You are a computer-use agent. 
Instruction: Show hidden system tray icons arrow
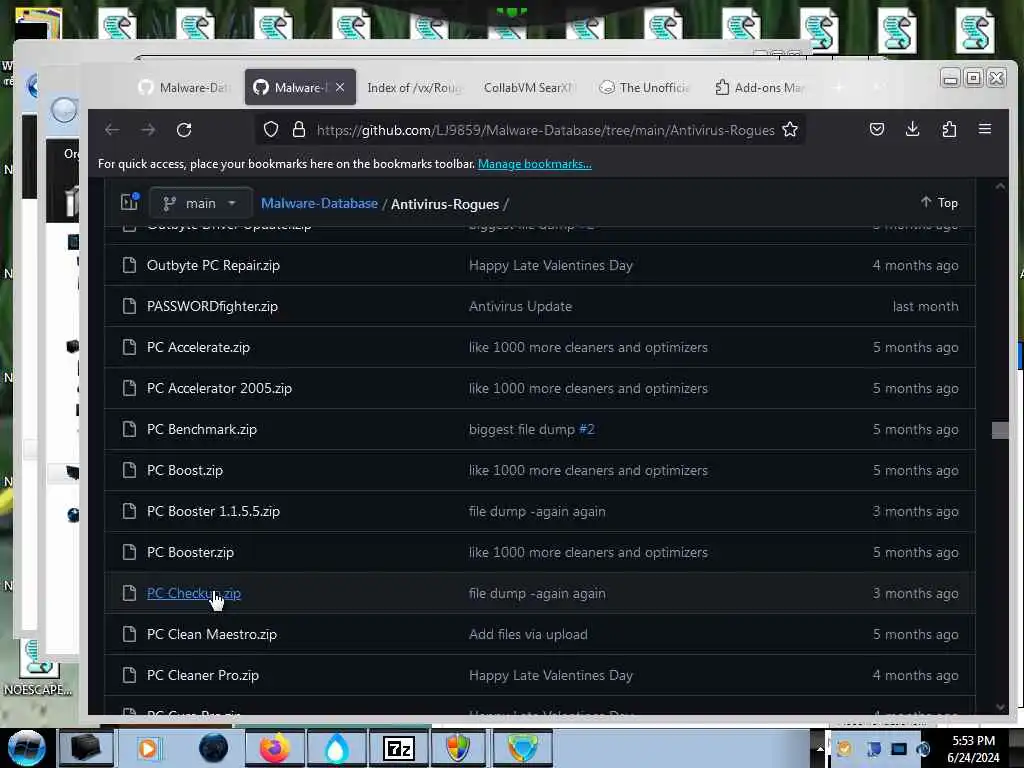820,749
